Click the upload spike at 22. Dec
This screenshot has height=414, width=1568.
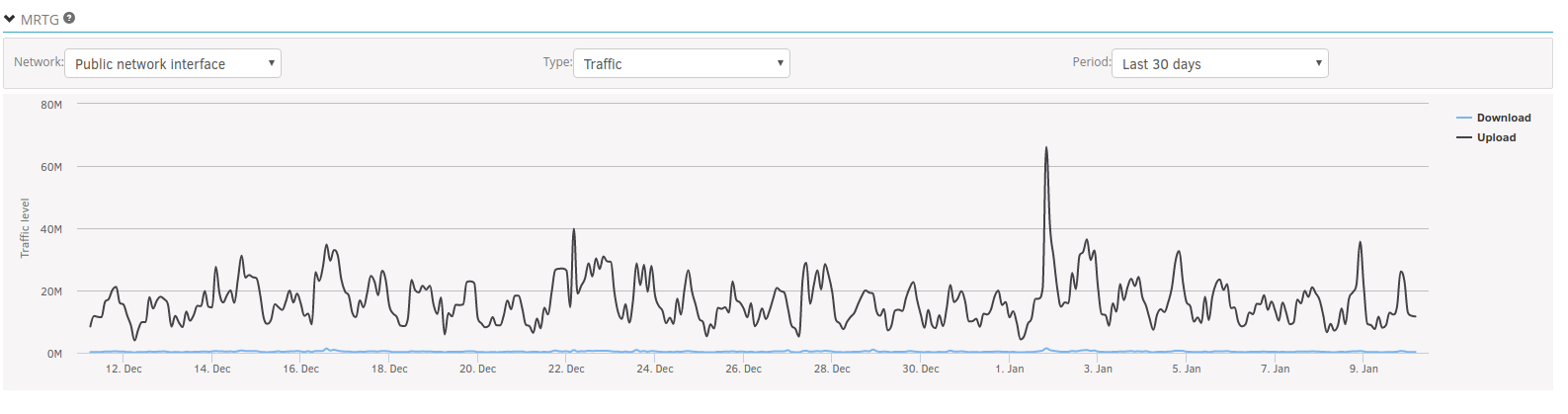point(573,230)
